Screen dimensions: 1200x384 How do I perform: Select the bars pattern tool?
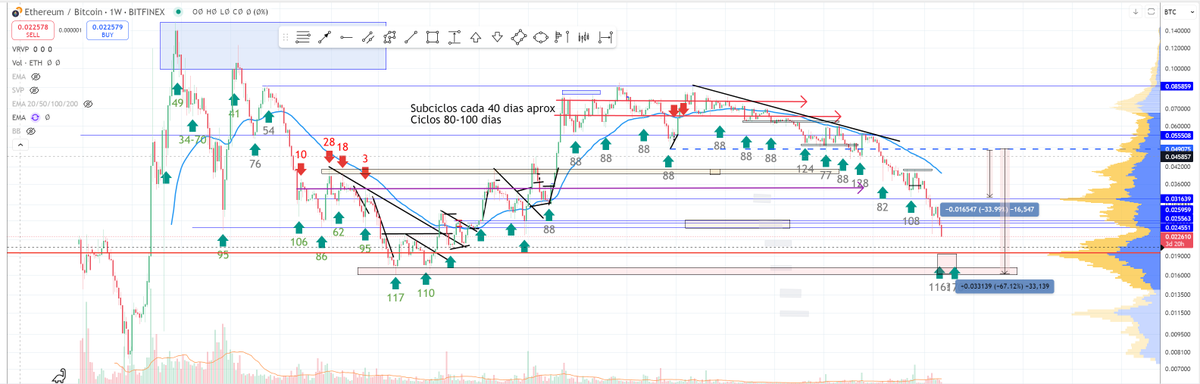[x=583, y=38]
